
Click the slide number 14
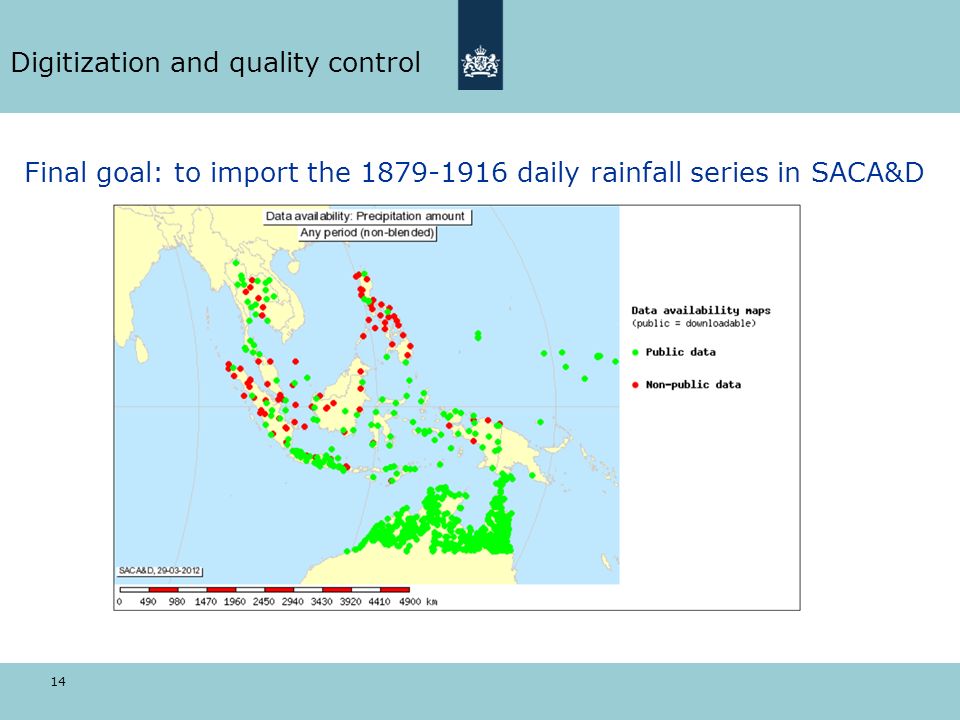58,682
